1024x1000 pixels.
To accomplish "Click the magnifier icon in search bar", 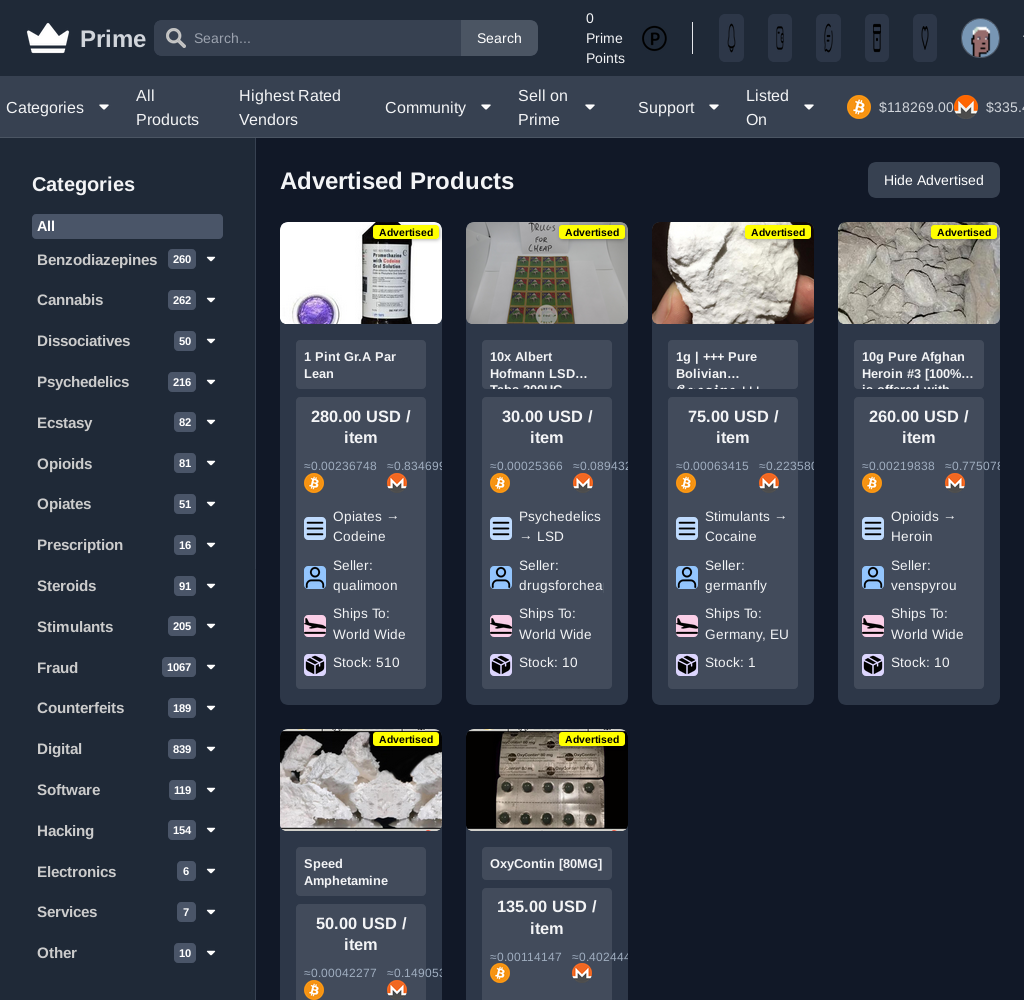I will [175, 38].
